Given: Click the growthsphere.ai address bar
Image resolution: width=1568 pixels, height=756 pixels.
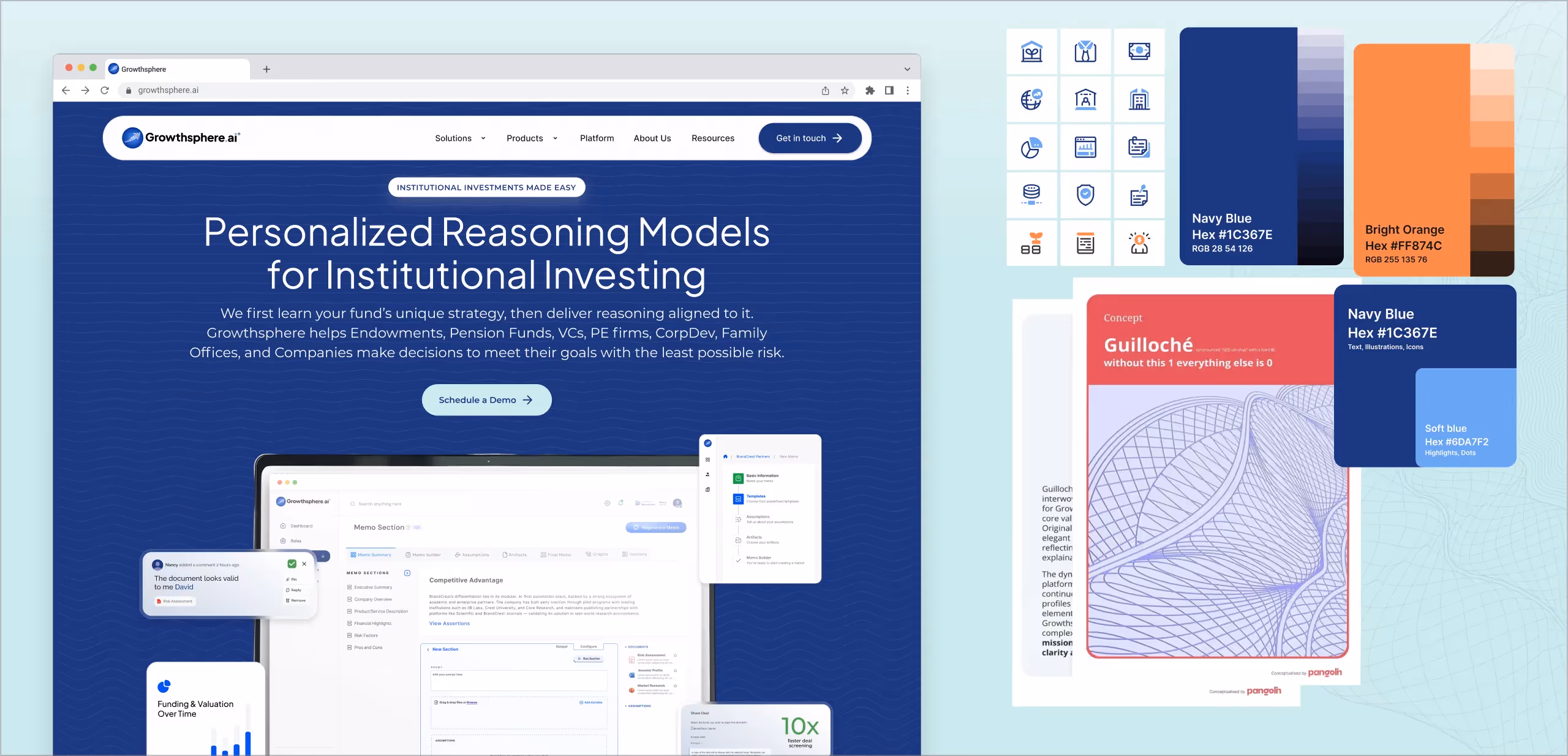Looking at the screenshot, I should [x=168, y=91].
